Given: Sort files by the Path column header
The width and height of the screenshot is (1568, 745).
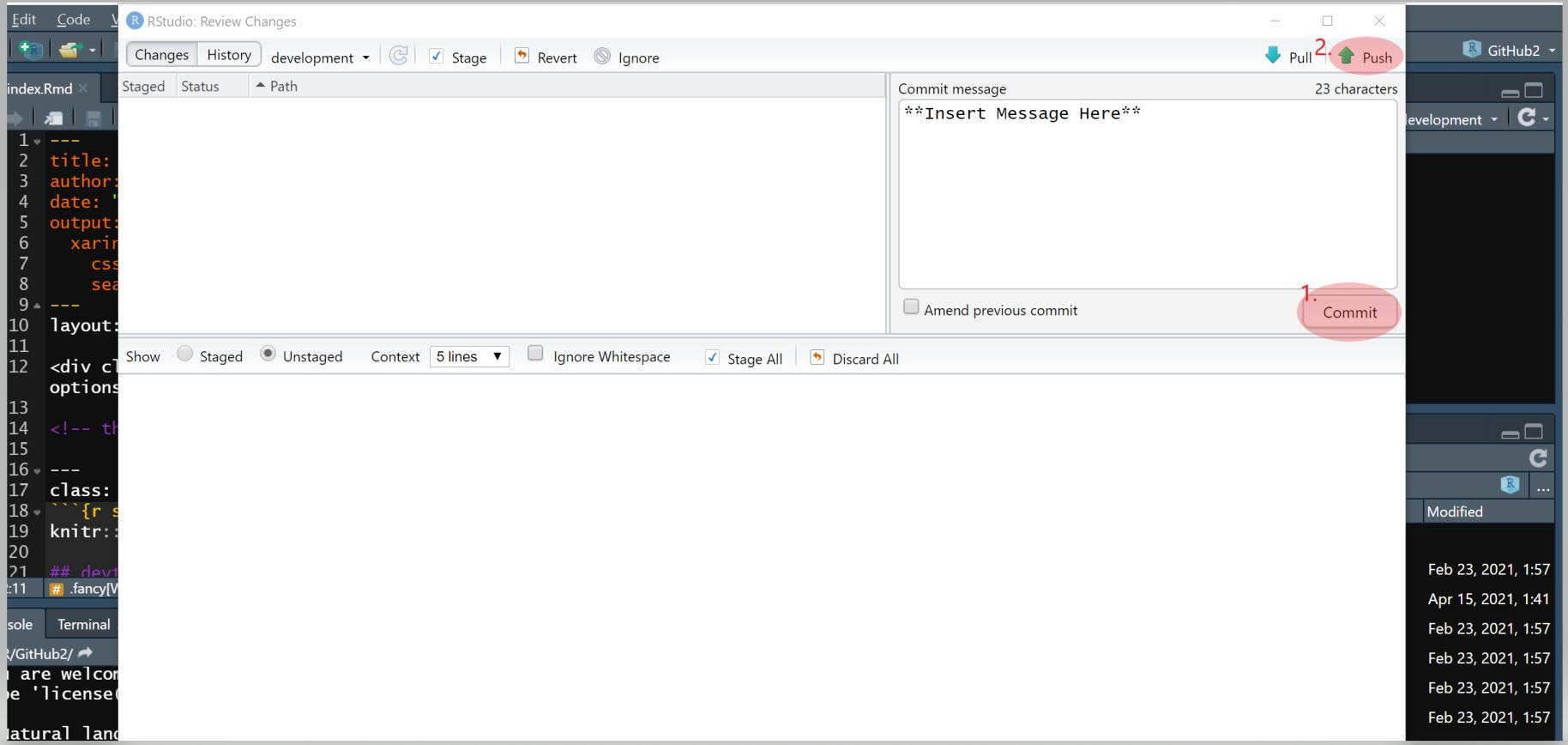Looking at the screenshot, I should [283, 86].
